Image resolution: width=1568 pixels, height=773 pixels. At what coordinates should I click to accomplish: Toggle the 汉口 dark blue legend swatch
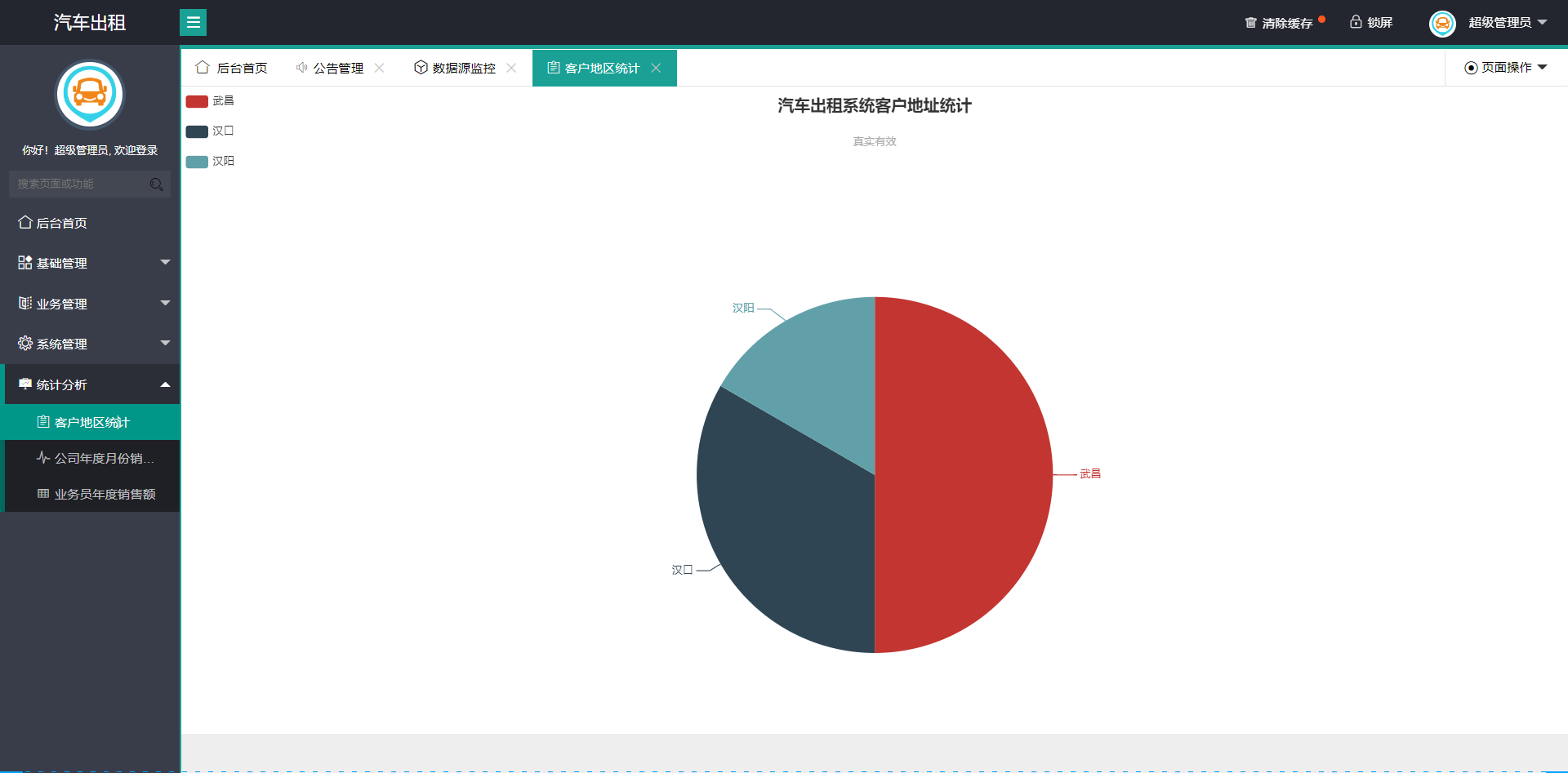click(x=197, y=131)
